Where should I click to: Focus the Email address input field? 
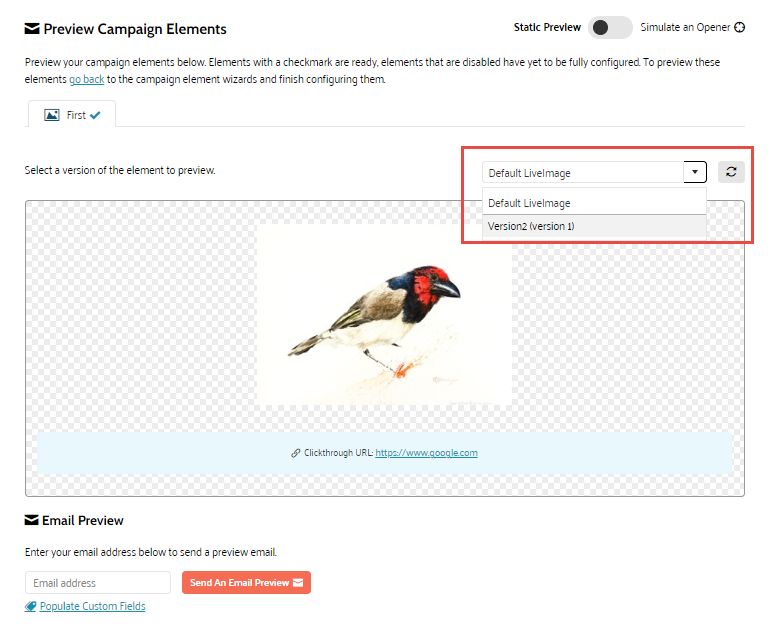point(98,583)
